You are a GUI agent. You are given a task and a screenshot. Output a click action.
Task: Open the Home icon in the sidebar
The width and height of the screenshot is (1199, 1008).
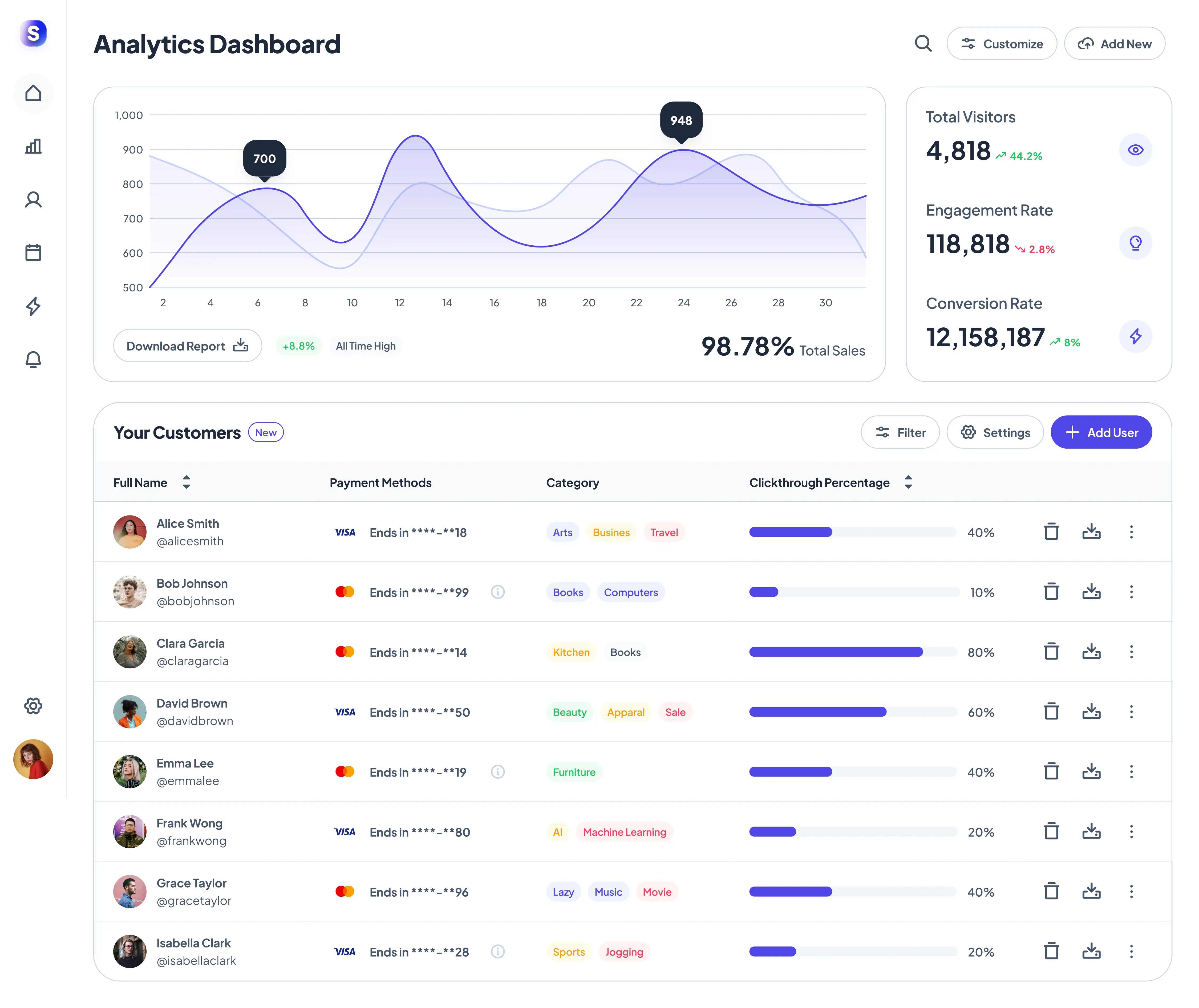[x=33, y=93]
